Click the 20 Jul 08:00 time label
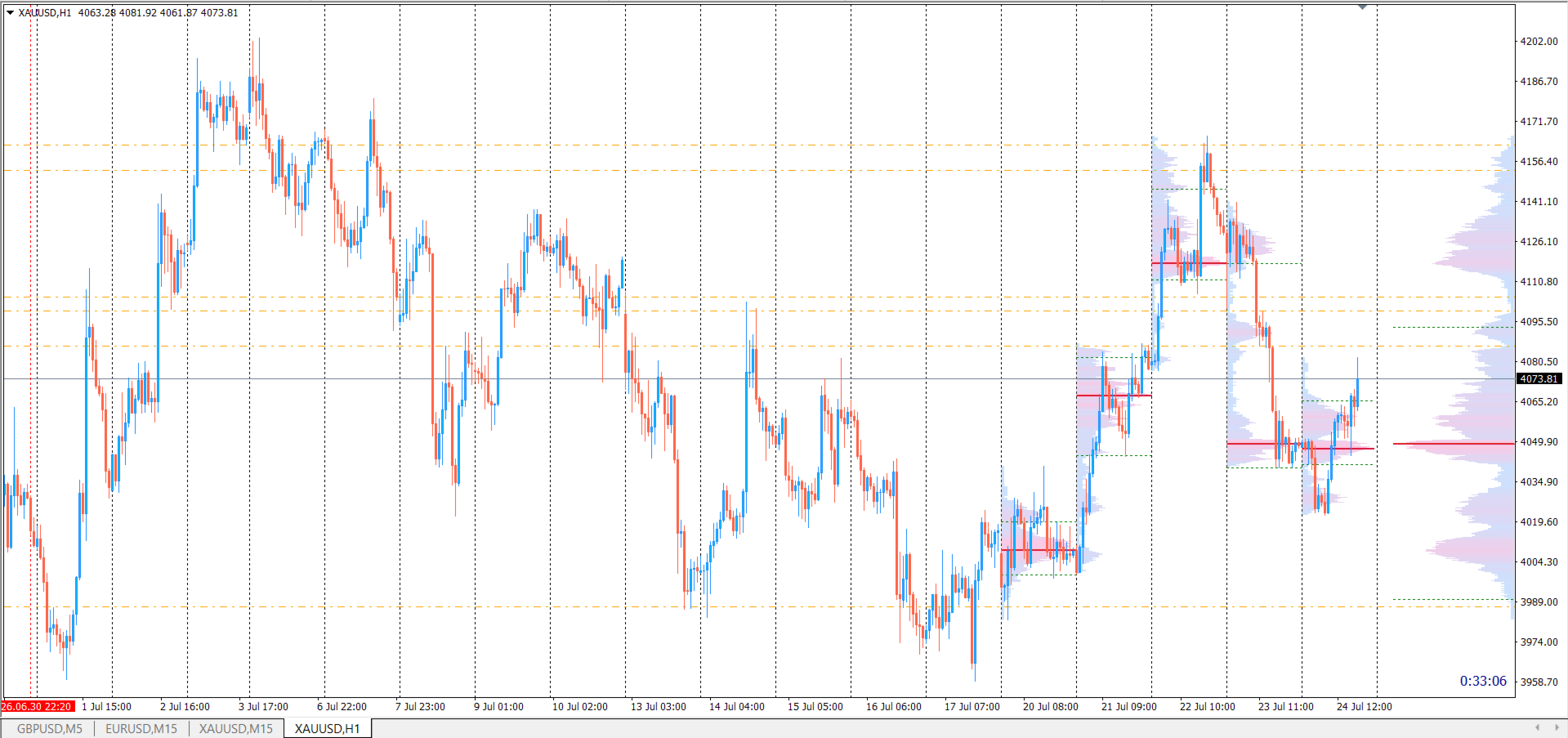This screenshot has width=1568, height=738. 1051,707
